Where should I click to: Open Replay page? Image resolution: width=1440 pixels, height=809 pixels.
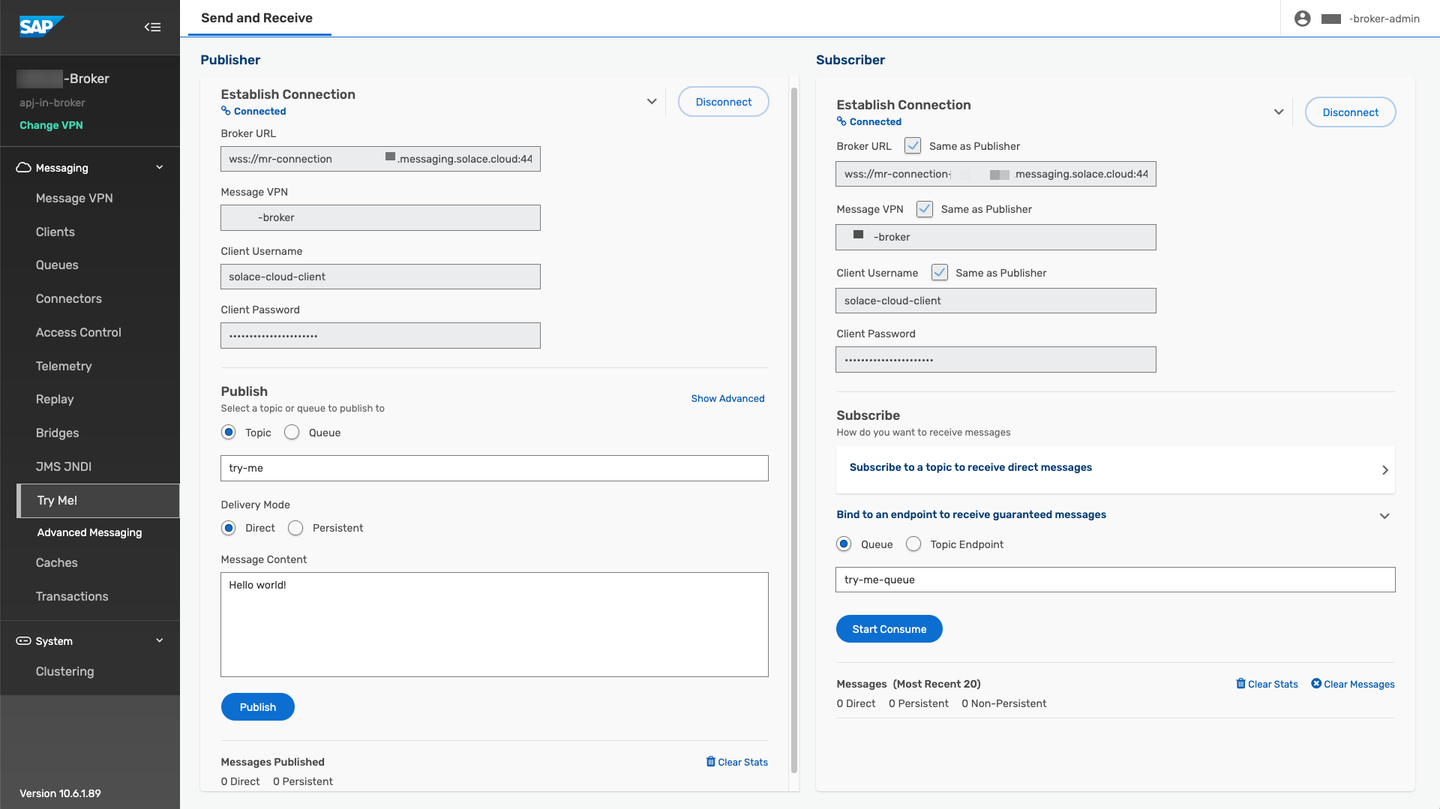point(55,399)
